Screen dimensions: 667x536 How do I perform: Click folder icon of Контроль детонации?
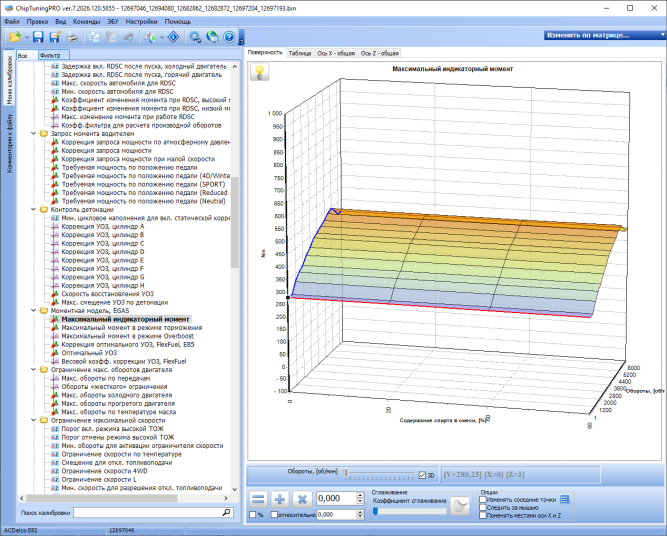43,209
